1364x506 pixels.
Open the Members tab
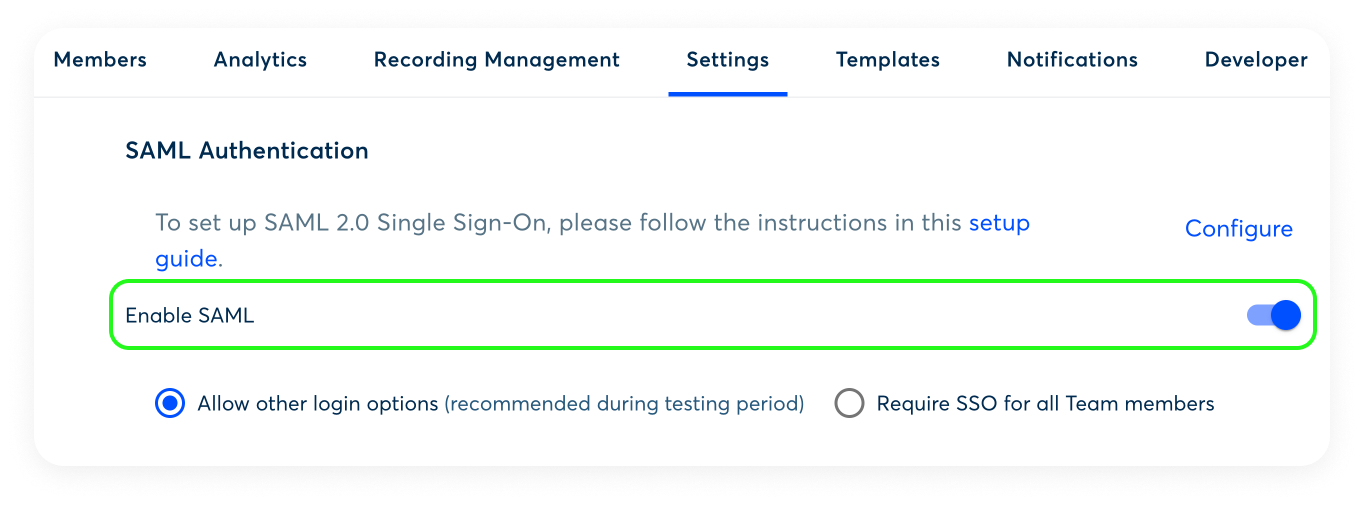click(100, 60)
